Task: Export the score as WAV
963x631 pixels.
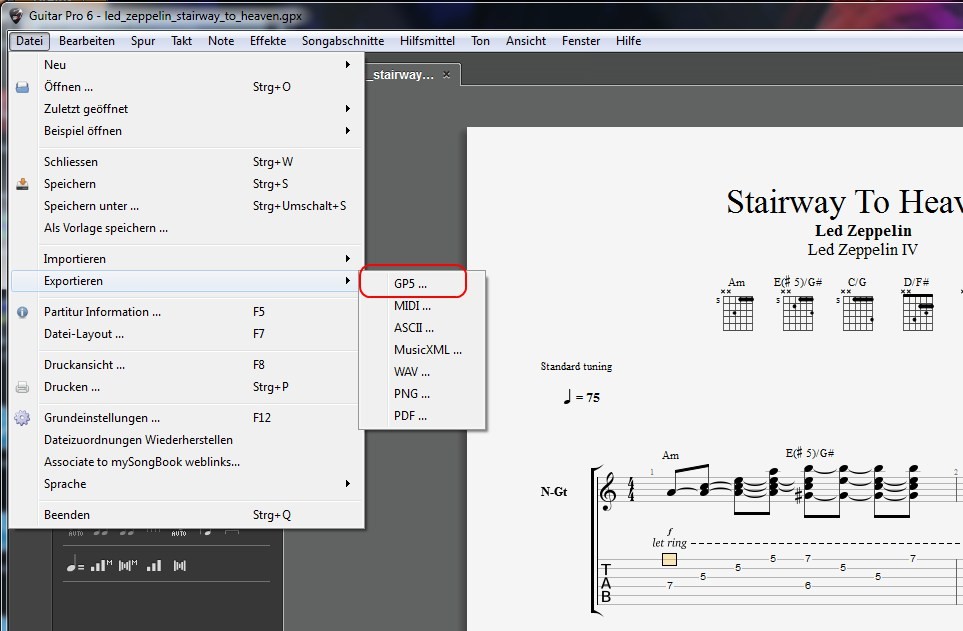Action: [423, 372]
